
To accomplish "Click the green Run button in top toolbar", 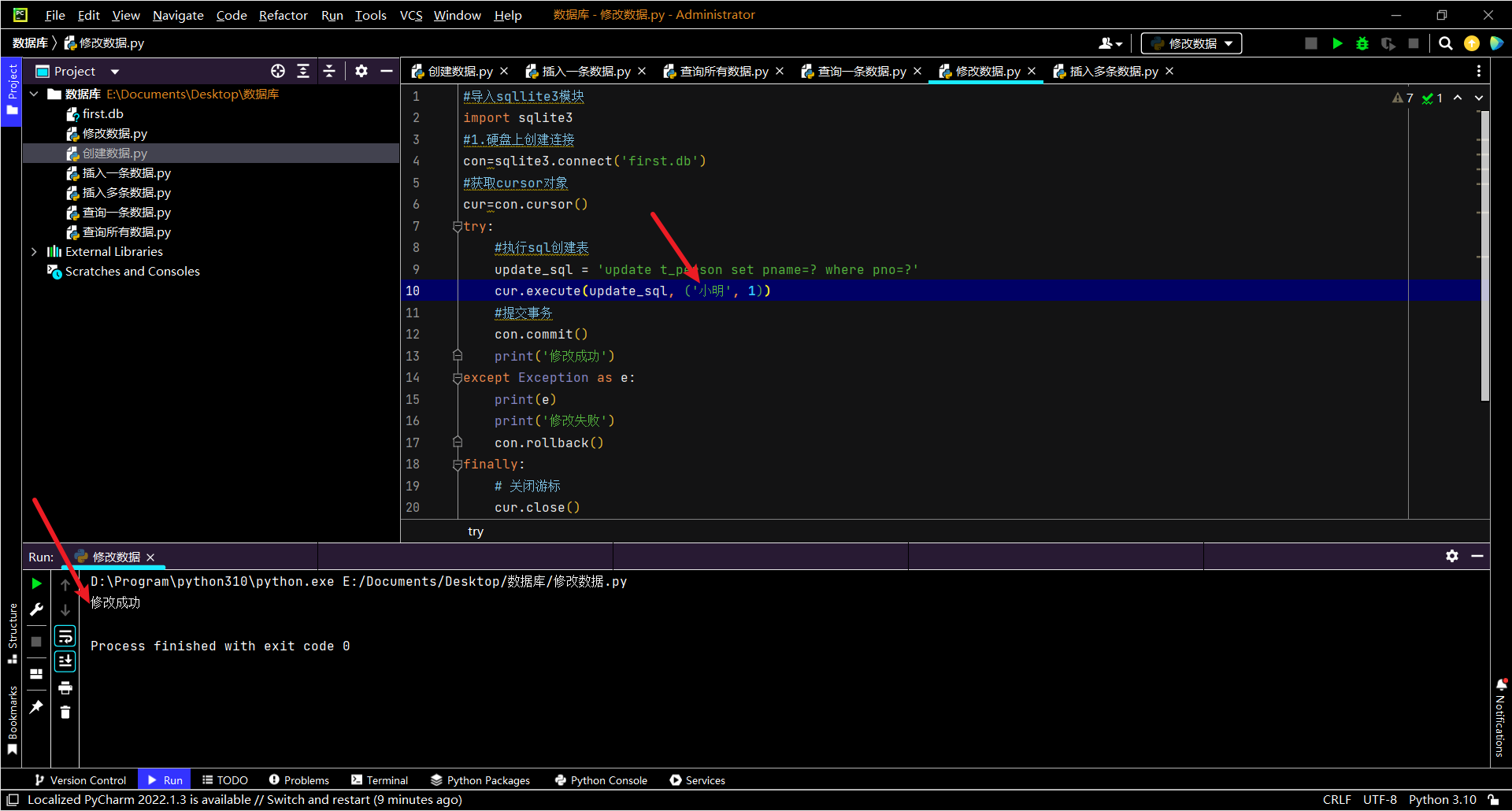I will click(1337, 43).
